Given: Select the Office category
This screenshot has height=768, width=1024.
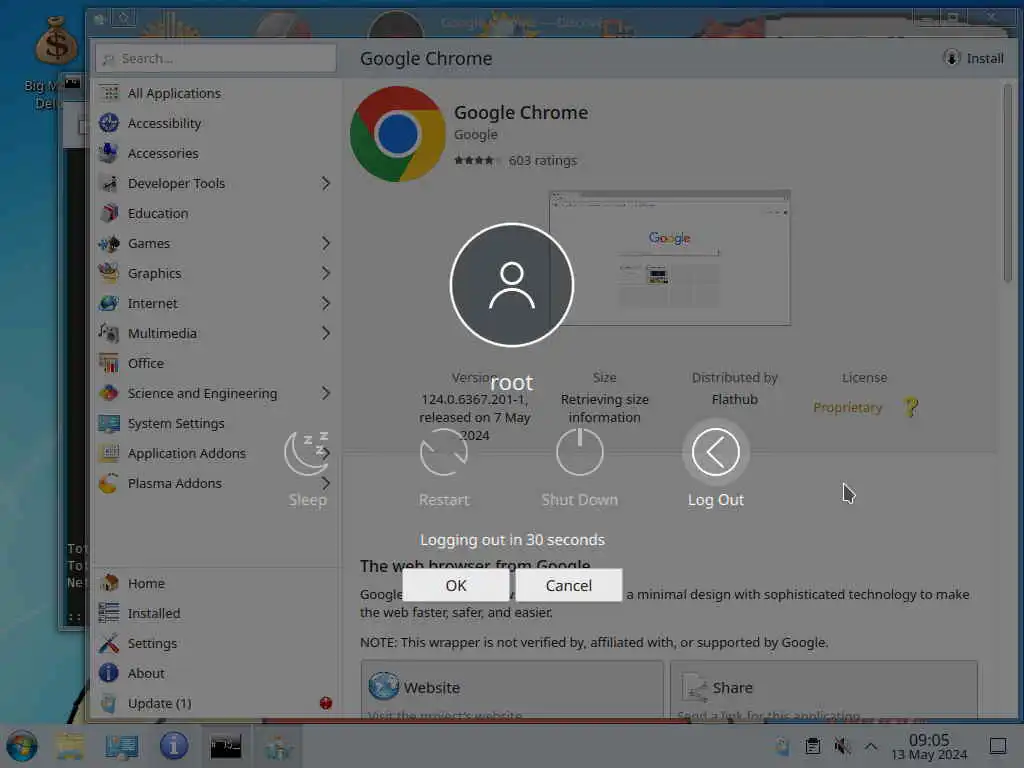Looking at the screenshot, I should pyautogui.click(x=215, y=363).
